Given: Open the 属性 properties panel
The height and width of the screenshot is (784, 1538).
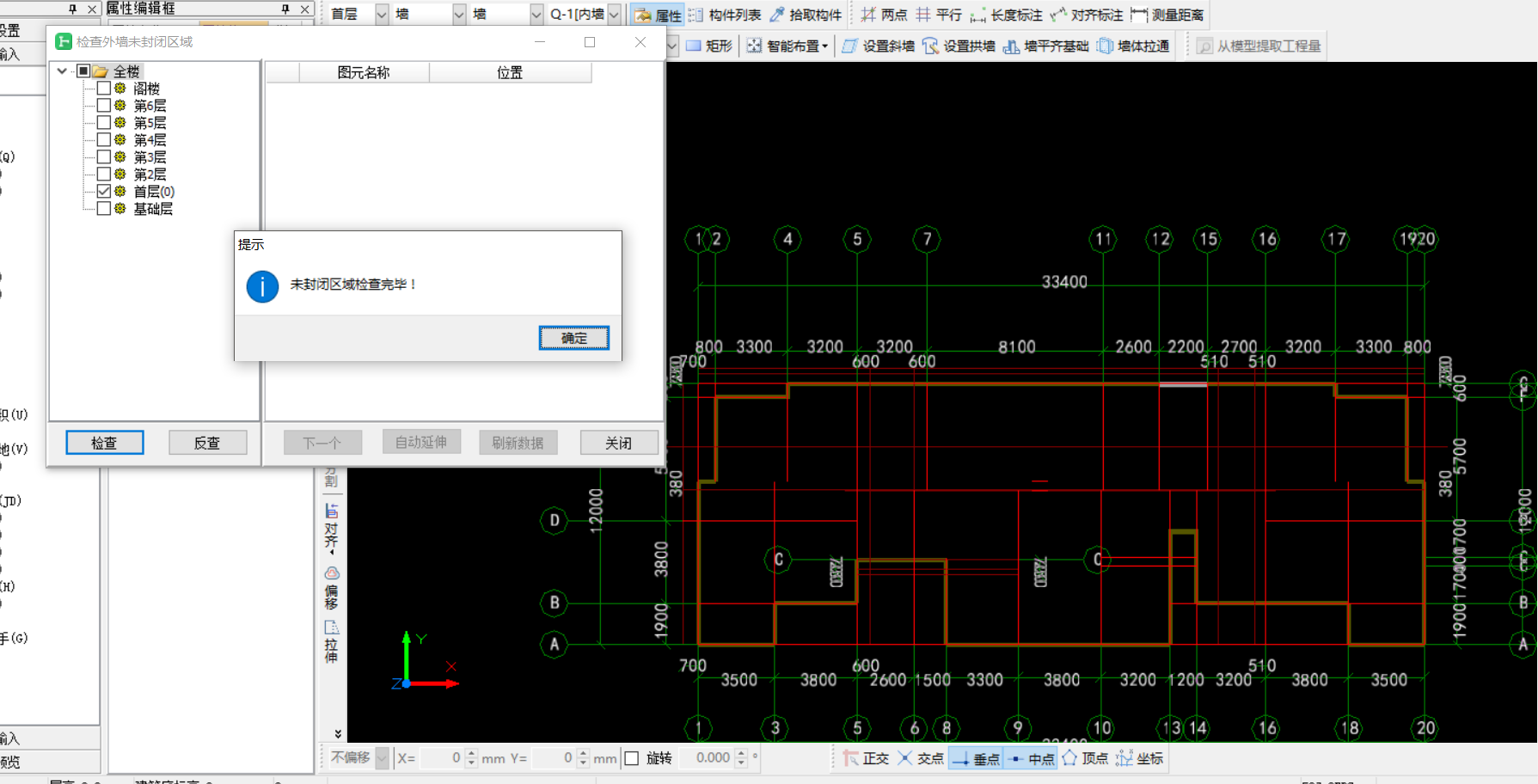Looking at the screenshot, I should 659,15.
